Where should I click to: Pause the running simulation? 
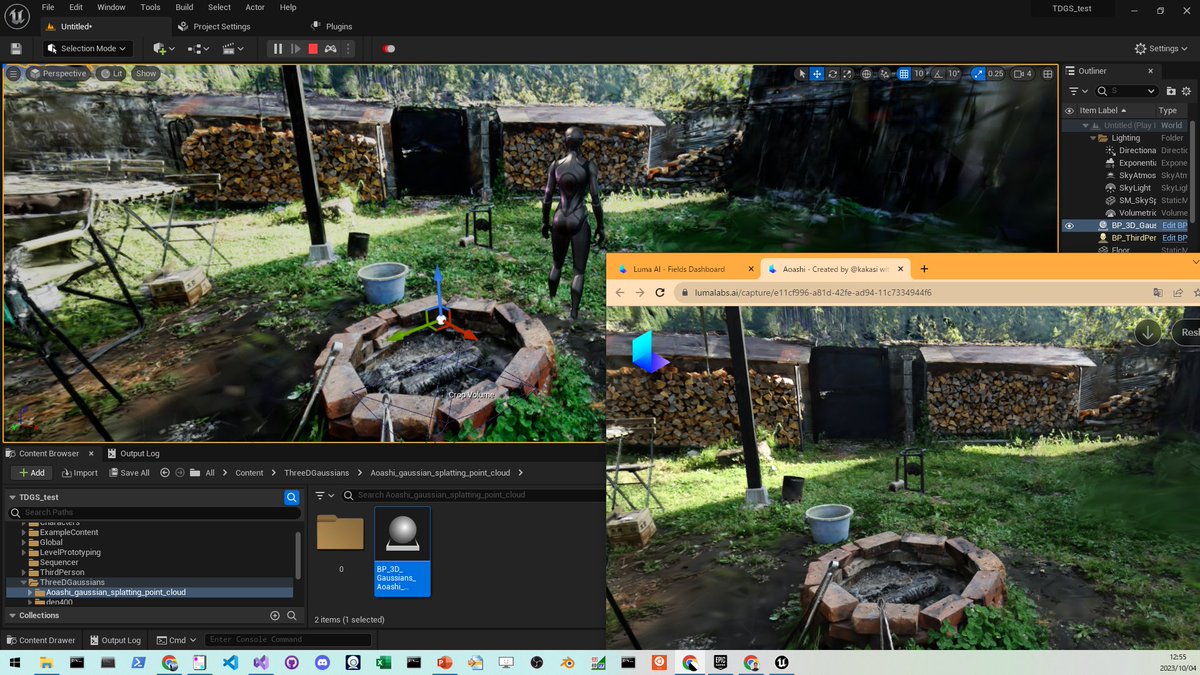(278, 48)
